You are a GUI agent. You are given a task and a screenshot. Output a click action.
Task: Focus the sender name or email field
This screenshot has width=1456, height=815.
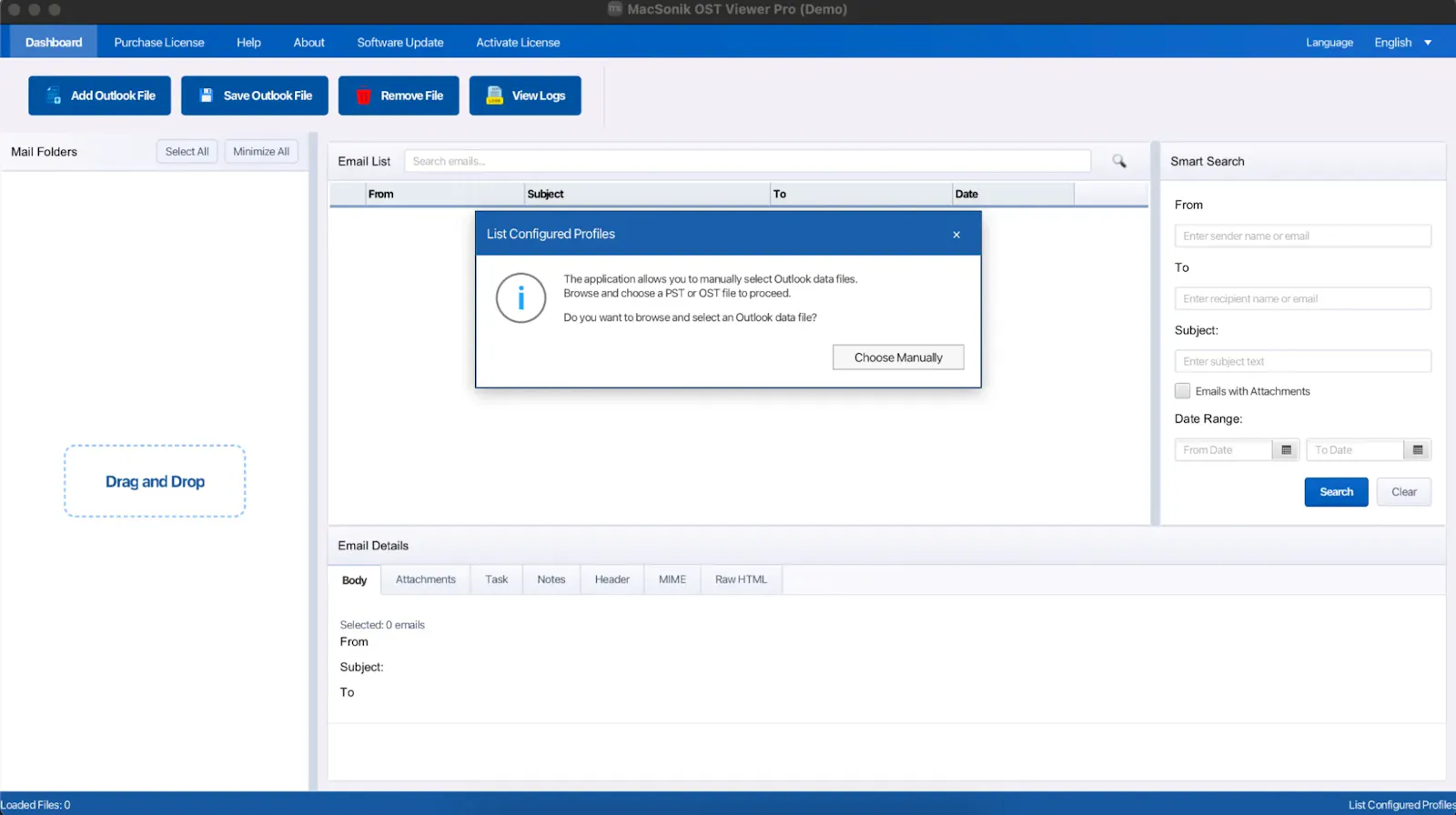[x=1302, y=236]
